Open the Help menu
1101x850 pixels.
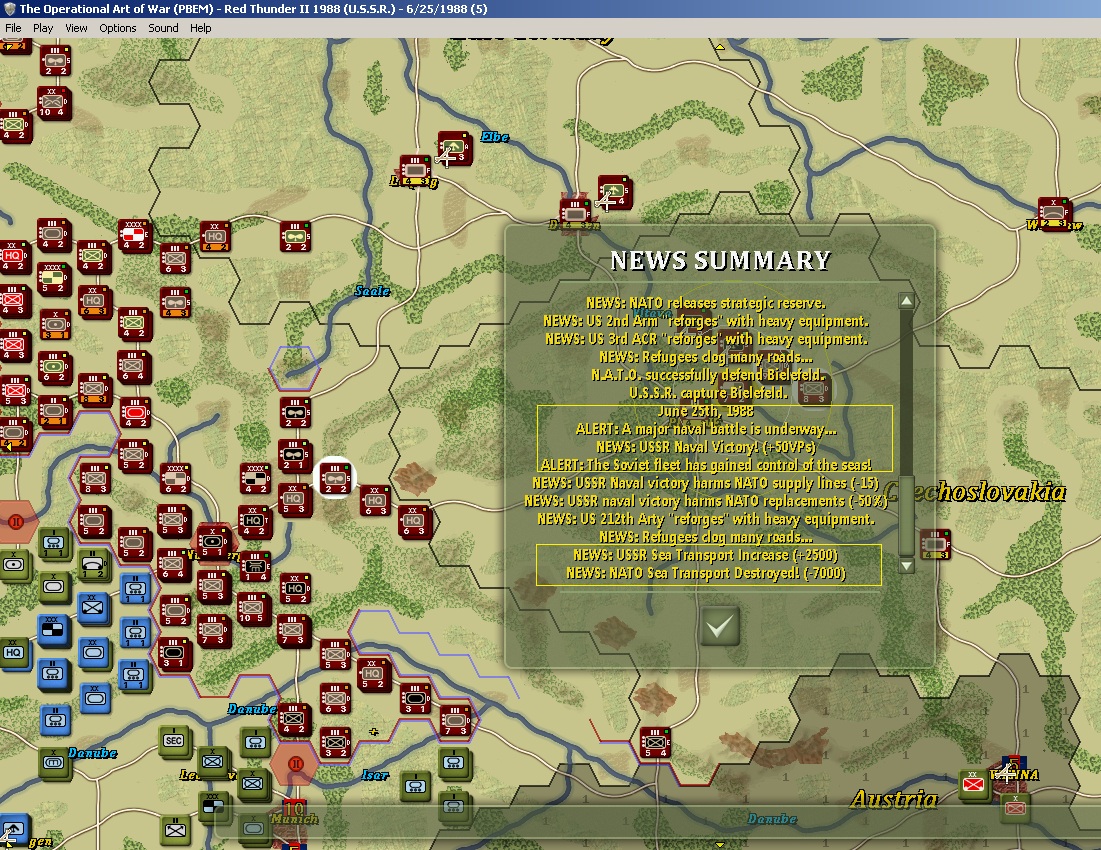click(200, 28)
